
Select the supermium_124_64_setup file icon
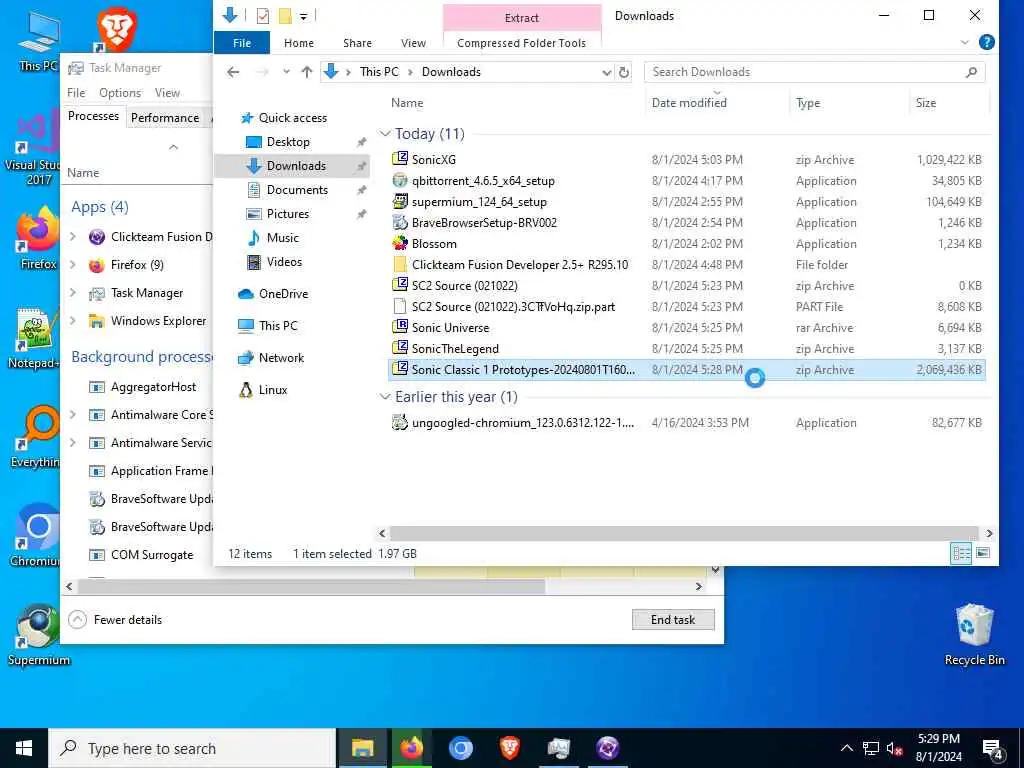pos(400,201)
